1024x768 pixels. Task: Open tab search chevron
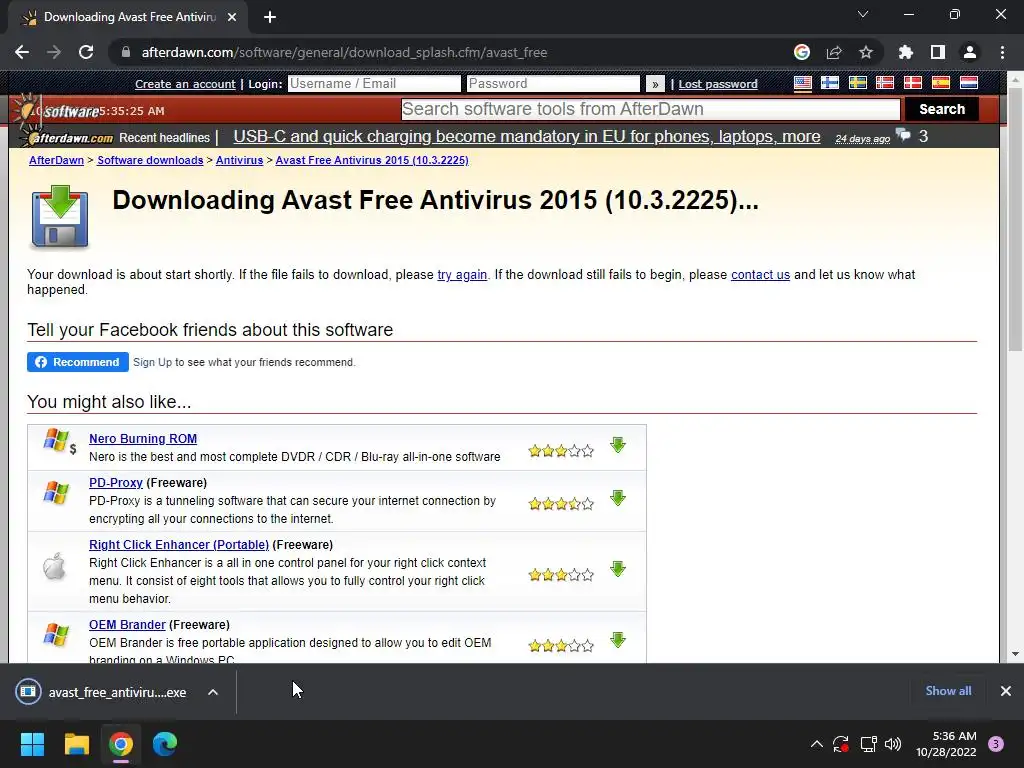point(863,14)
